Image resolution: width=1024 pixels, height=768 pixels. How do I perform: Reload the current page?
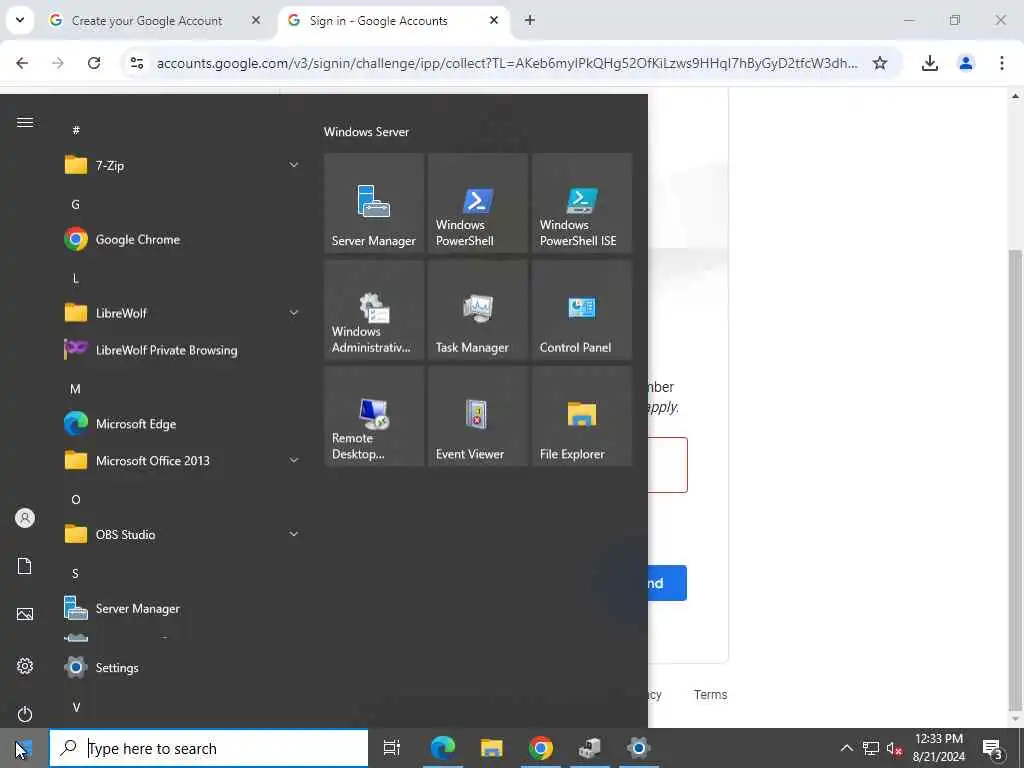94,63
